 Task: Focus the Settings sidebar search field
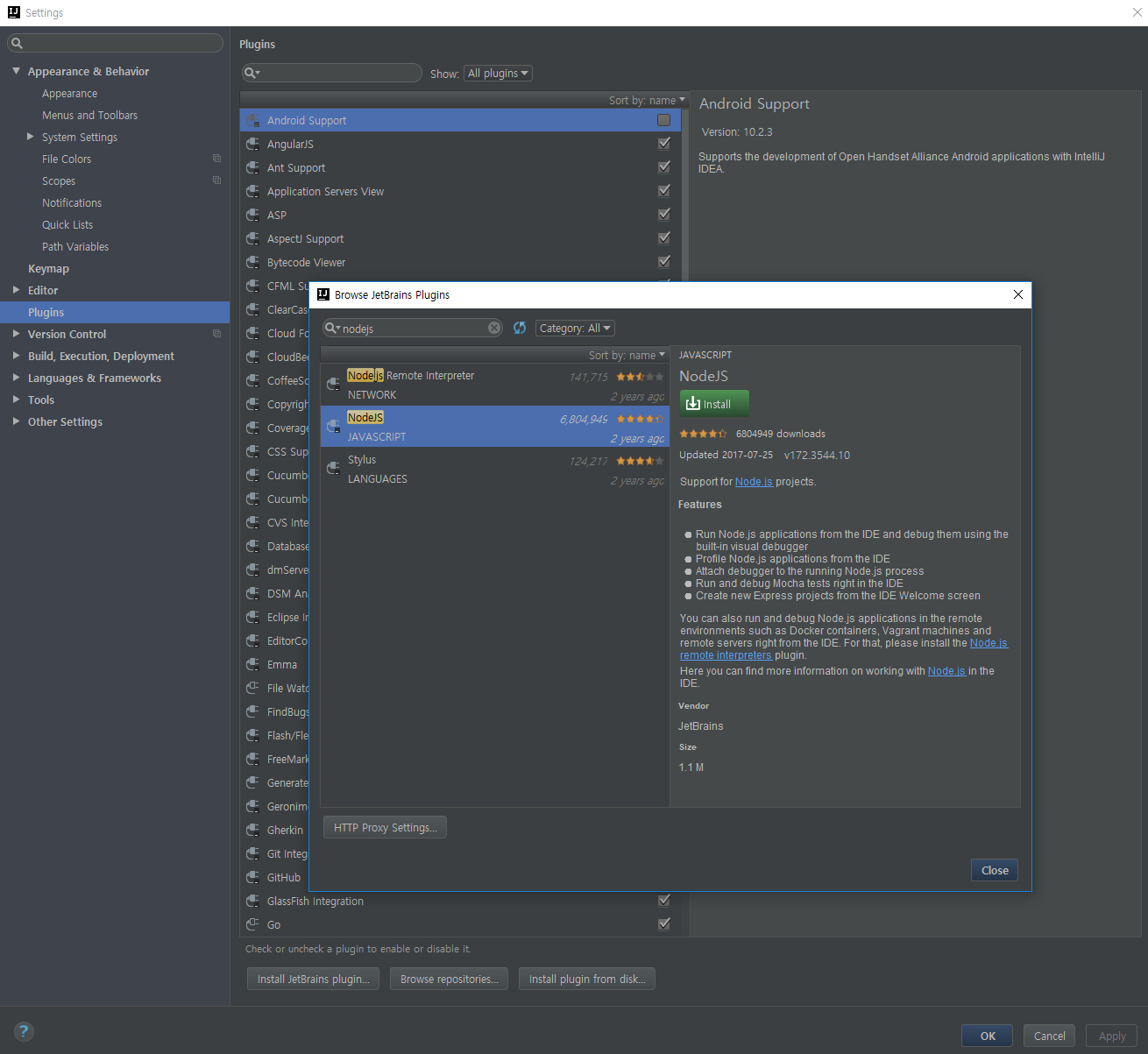[115, 42]
